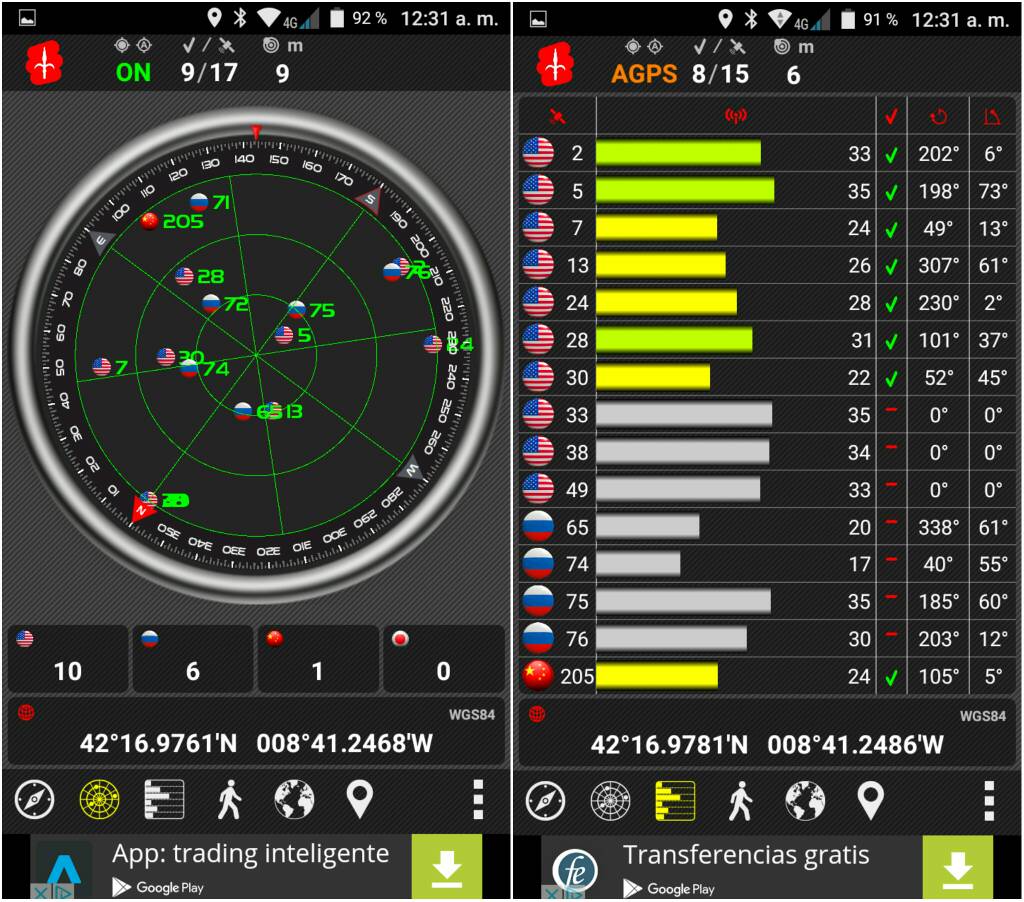The width and height of the screenshot is (1024, 902).
Task: Tap Chinese flag of satellite 205 row
Action: [538, 676]
